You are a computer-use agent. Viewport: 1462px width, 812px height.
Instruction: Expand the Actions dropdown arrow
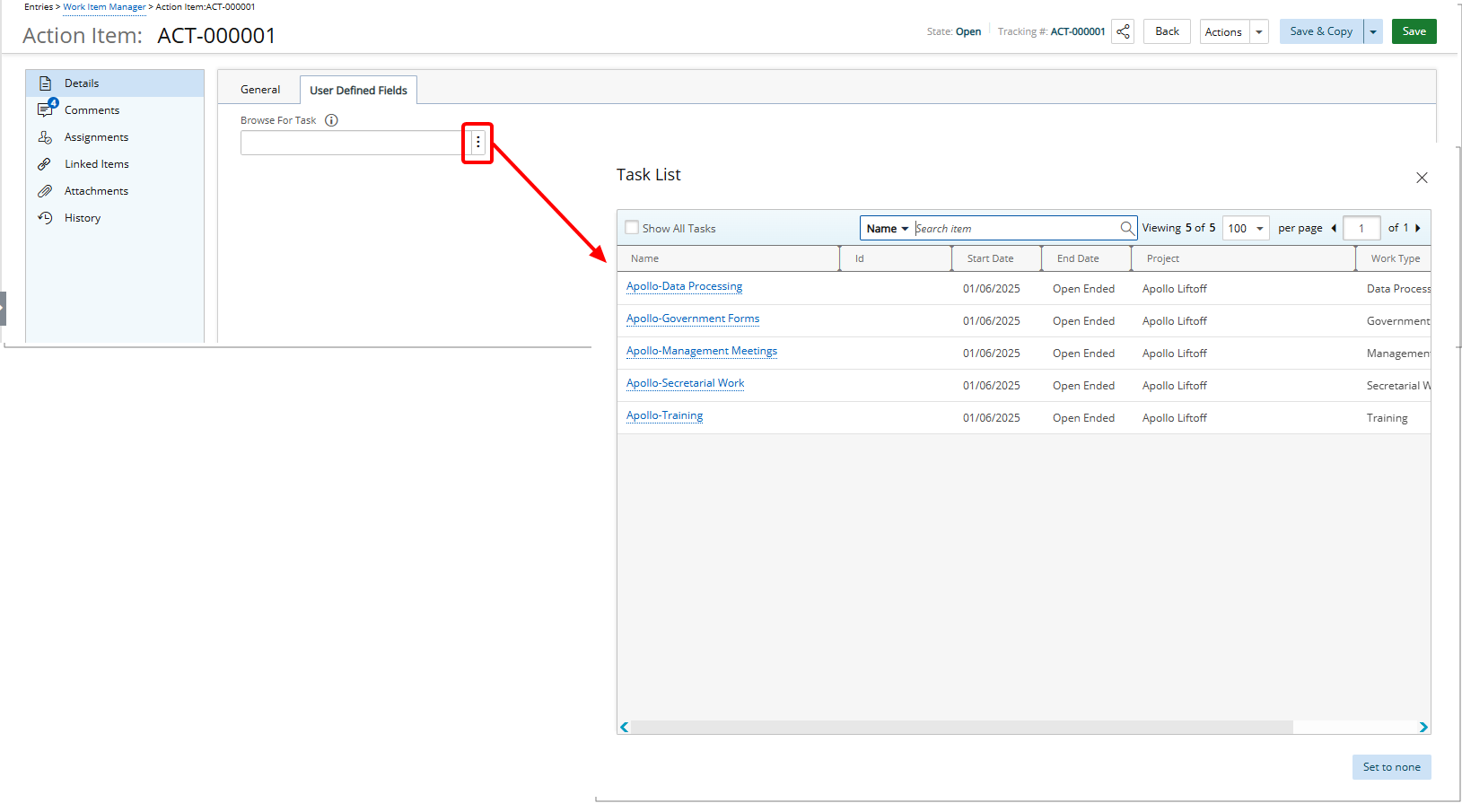click(x=1259, y=31)
